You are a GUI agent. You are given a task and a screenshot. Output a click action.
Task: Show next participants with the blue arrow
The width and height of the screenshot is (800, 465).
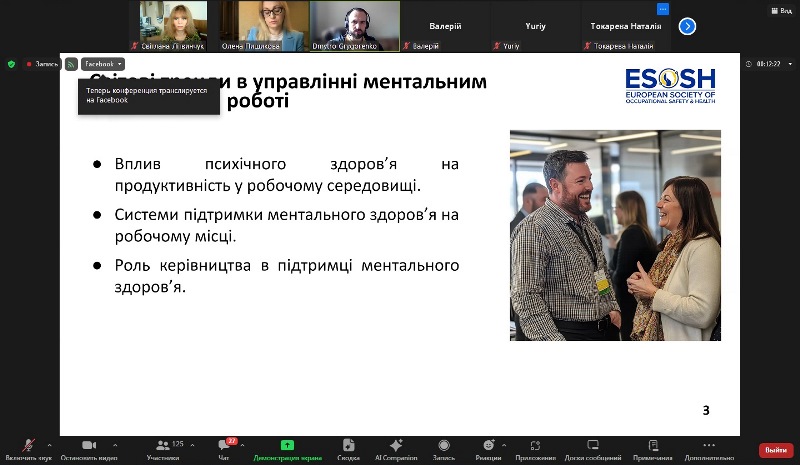point(687,26)
